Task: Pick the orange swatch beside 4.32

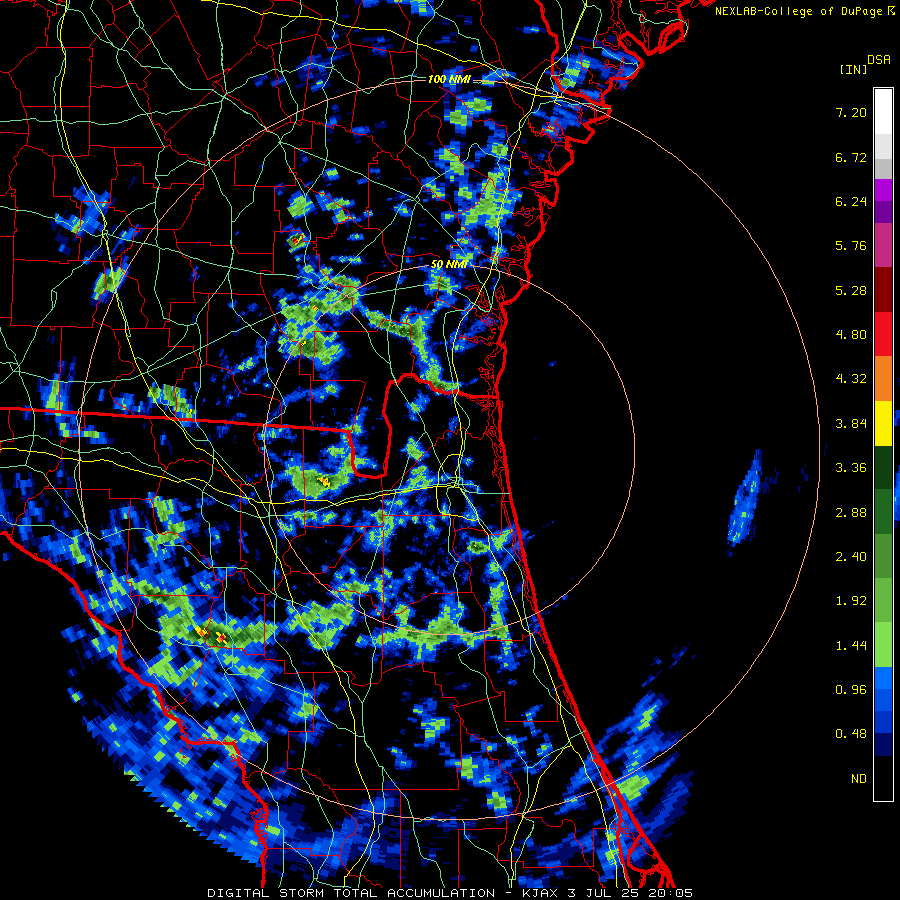Action: coord(883,379)
